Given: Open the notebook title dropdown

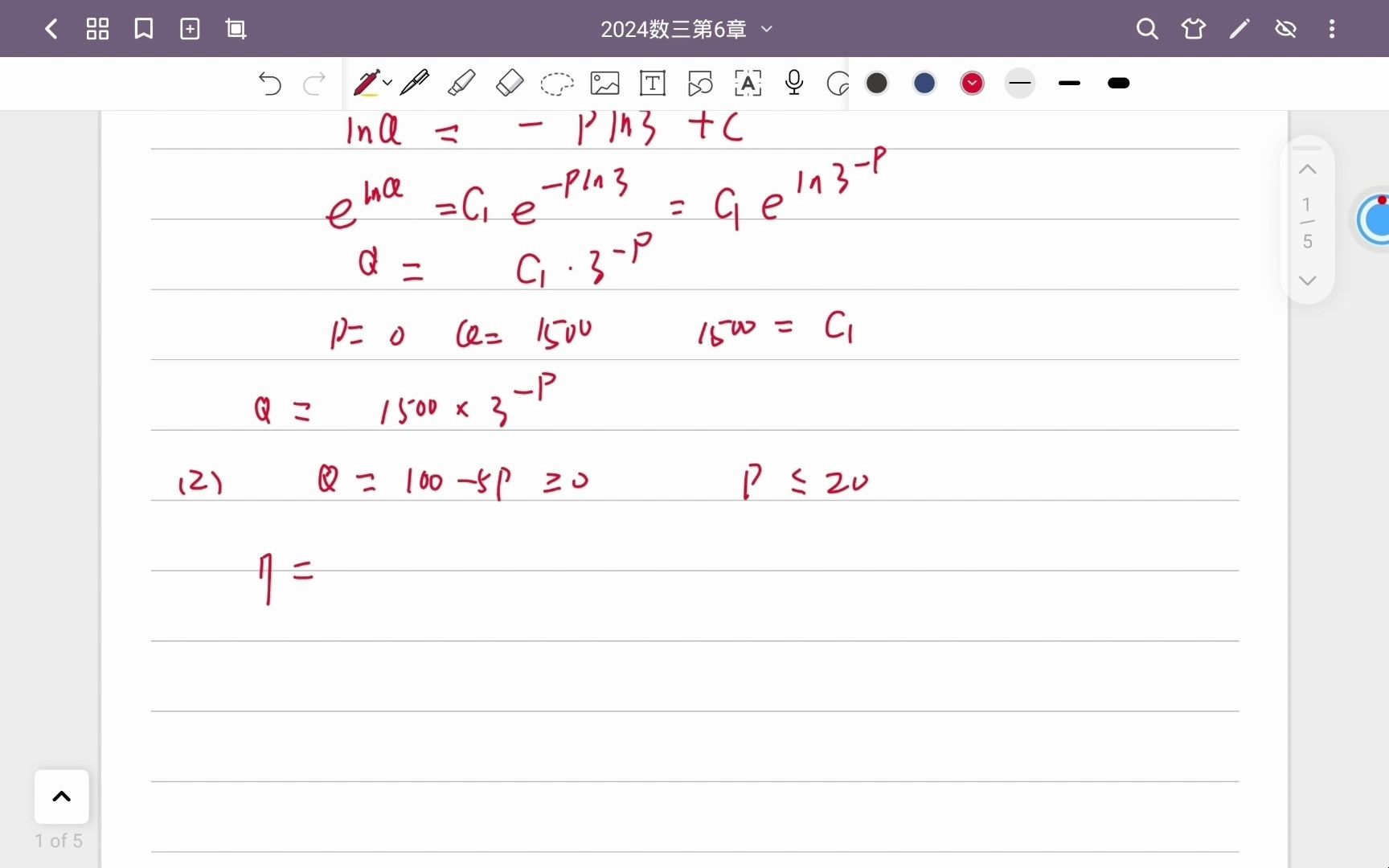Looking at the screenshot, I should tap(767, 29).
